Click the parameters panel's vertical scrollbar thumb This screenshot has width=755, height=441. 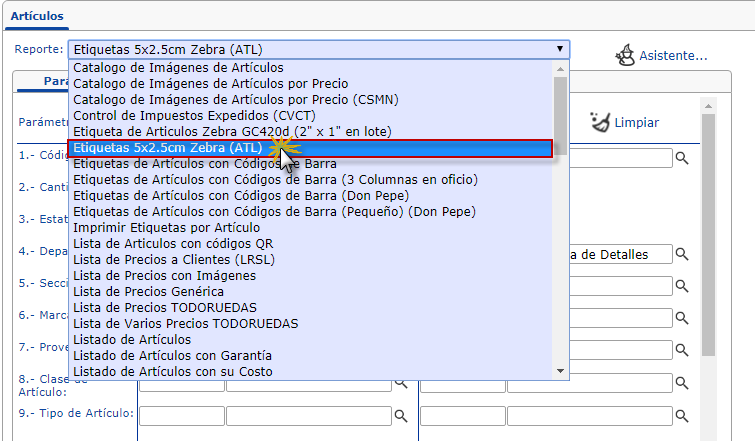pyautogui.click(x=708, y=230)
